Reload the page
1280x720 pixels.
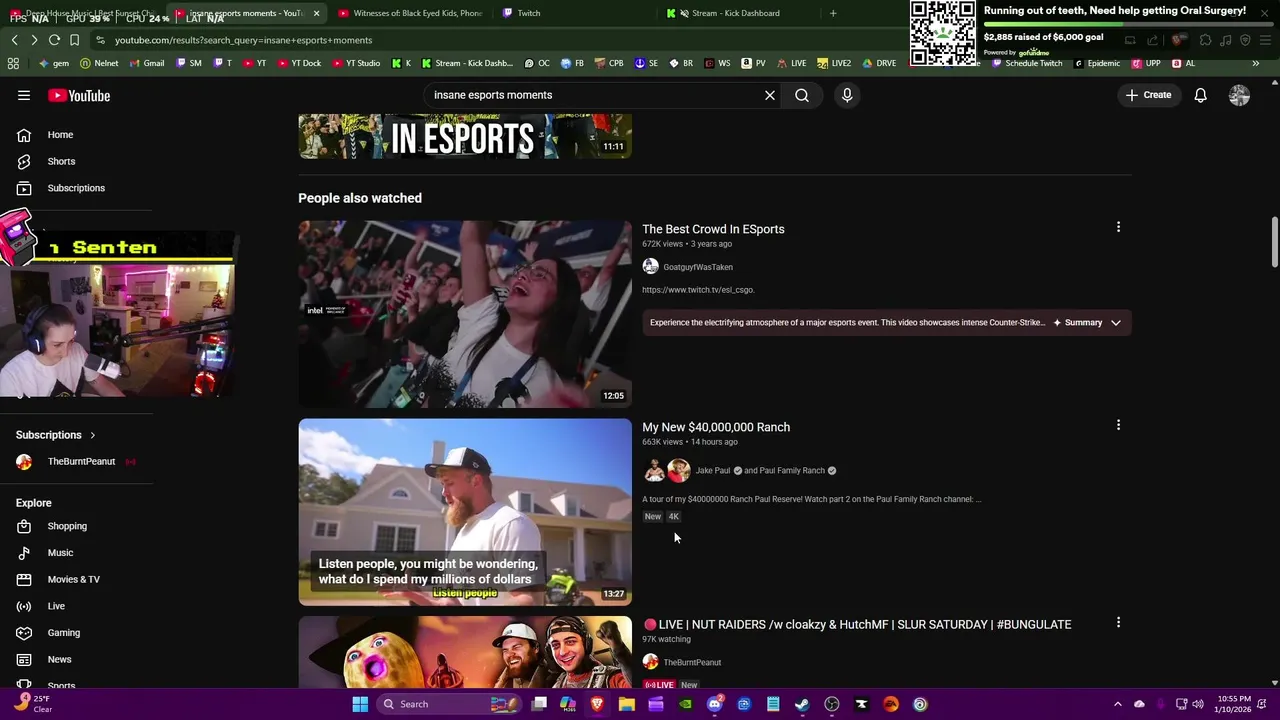(x=54, y=40)
